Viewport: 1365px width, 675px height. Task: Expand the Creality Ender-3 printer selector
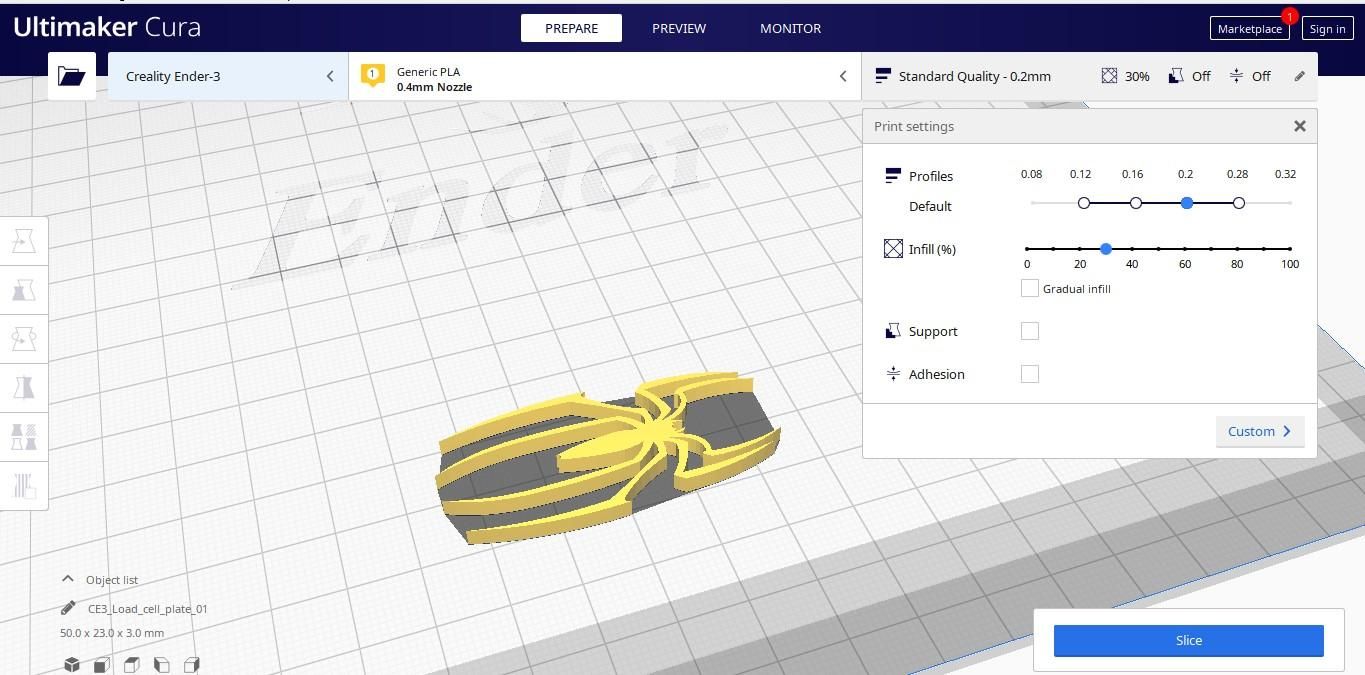[x=228, y=76]
